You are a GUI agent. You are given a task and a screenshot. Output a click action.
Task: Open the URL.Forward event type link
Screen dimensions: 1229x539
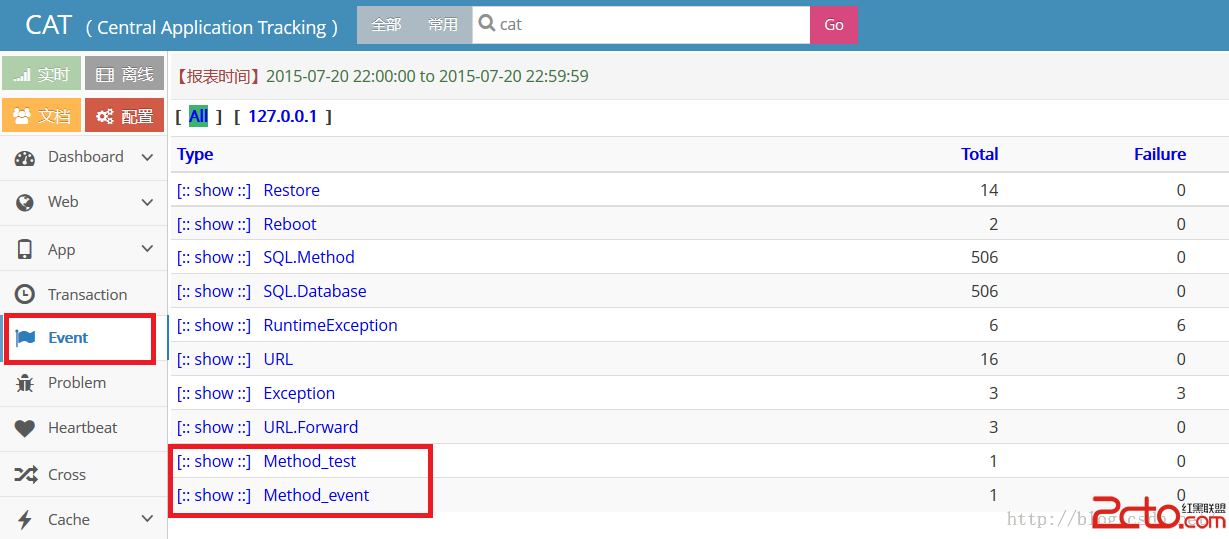point(311,427)
